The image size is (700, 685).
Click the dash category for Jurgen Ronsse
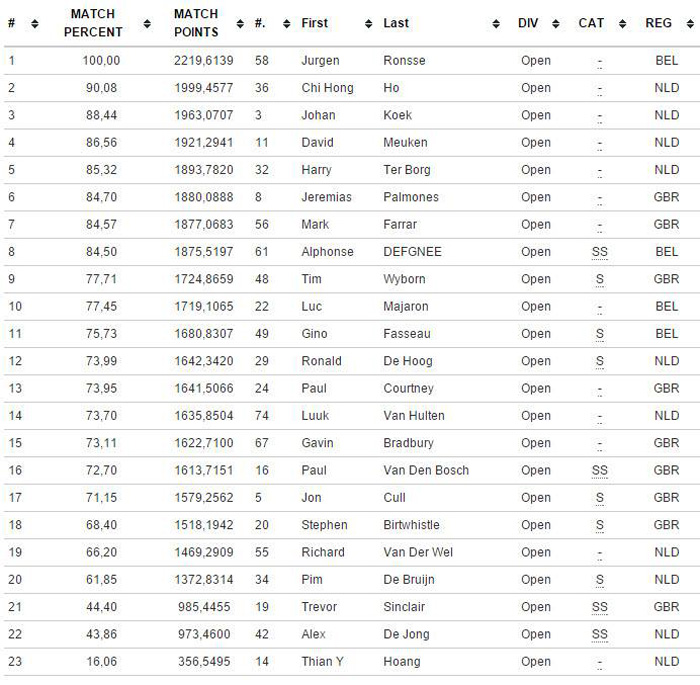coord(599,61)
